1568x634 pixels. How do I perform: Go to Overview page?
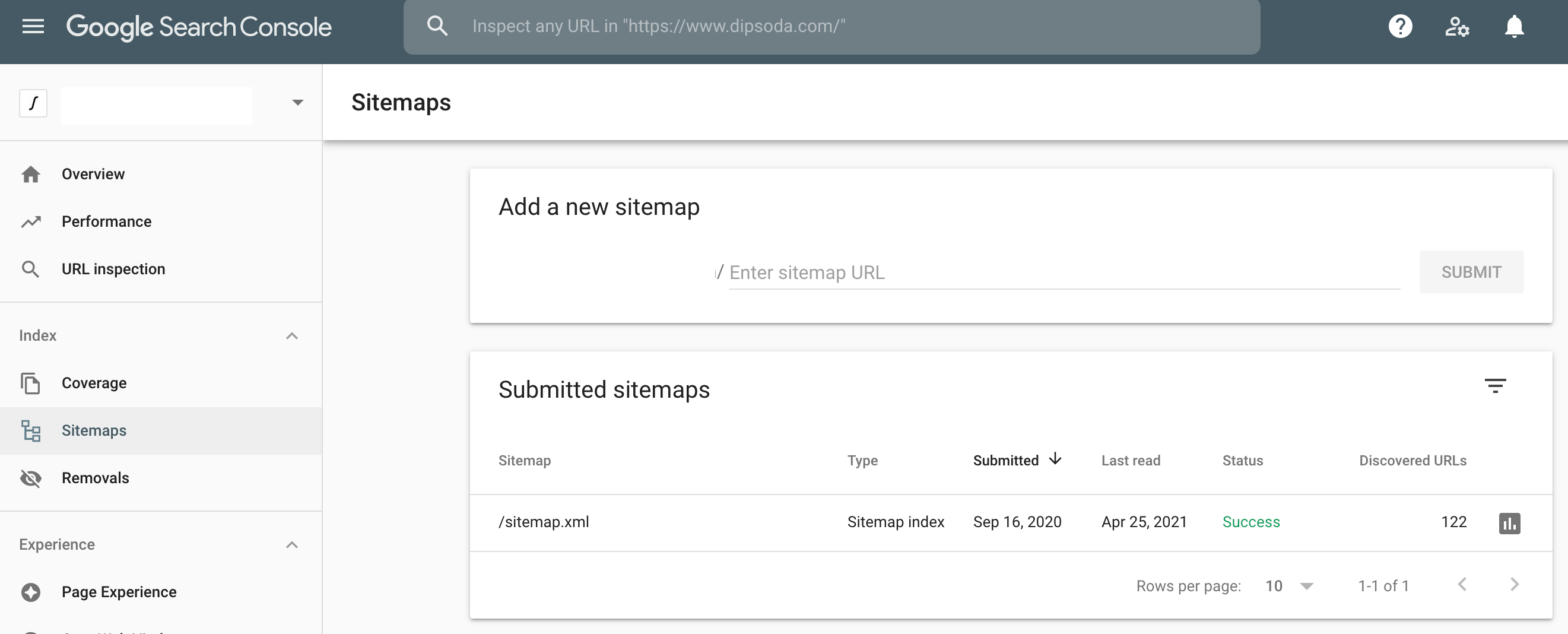pos(93,174)
